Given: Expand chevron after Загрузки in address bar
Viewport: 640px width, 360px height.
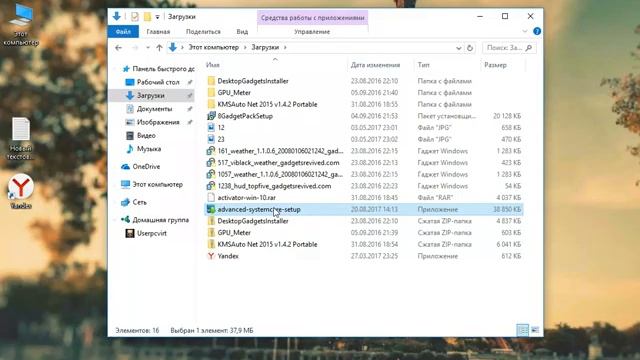Looking at the screenshot, I should [x=285, y=47].
